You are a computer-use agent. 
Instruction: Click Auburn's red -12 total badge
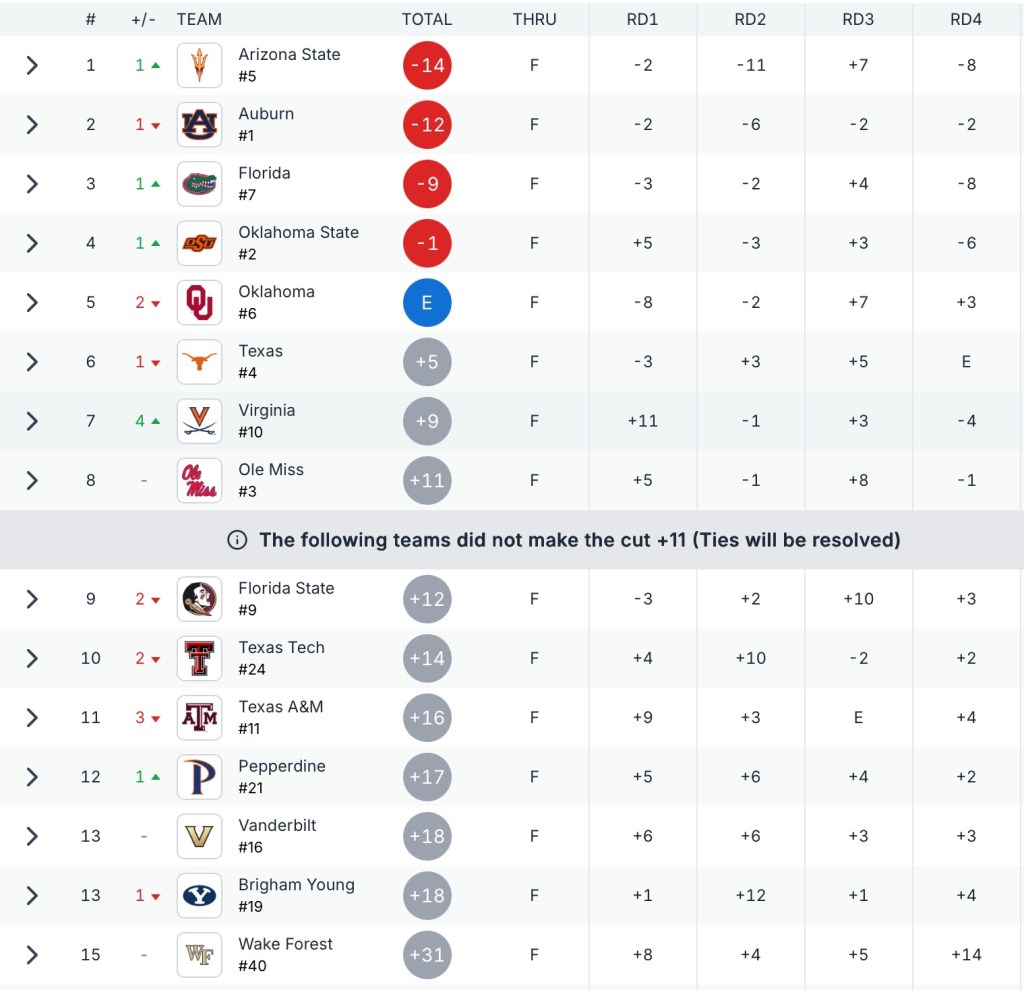pyautogui.click(x=427, y=125)
